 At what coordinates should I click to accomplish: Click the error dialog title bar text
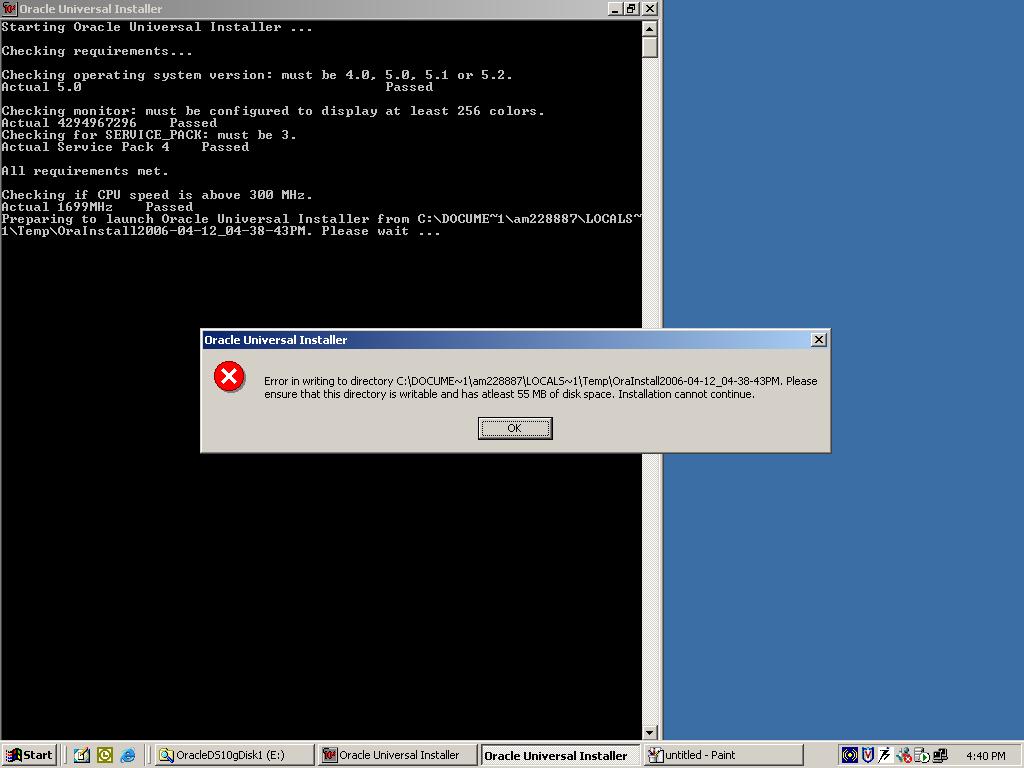coord(276,340)
